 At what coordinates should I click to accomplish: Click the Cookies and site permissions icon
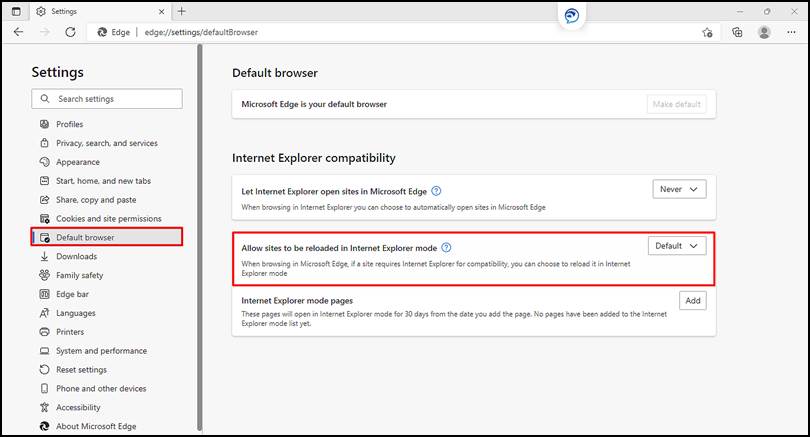point(44,218)
